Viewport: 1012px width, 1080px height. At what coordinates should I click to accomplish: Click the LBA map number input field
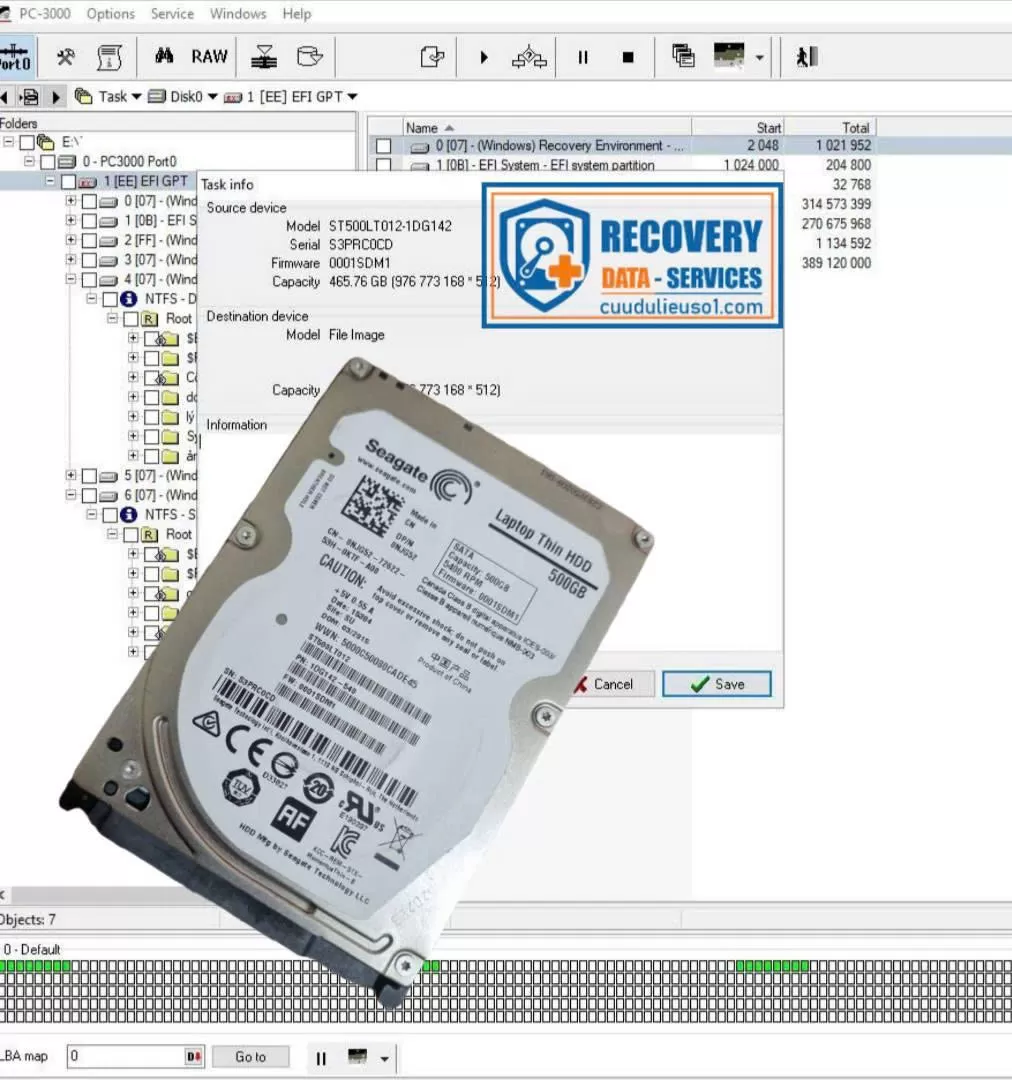(124, 1057)
